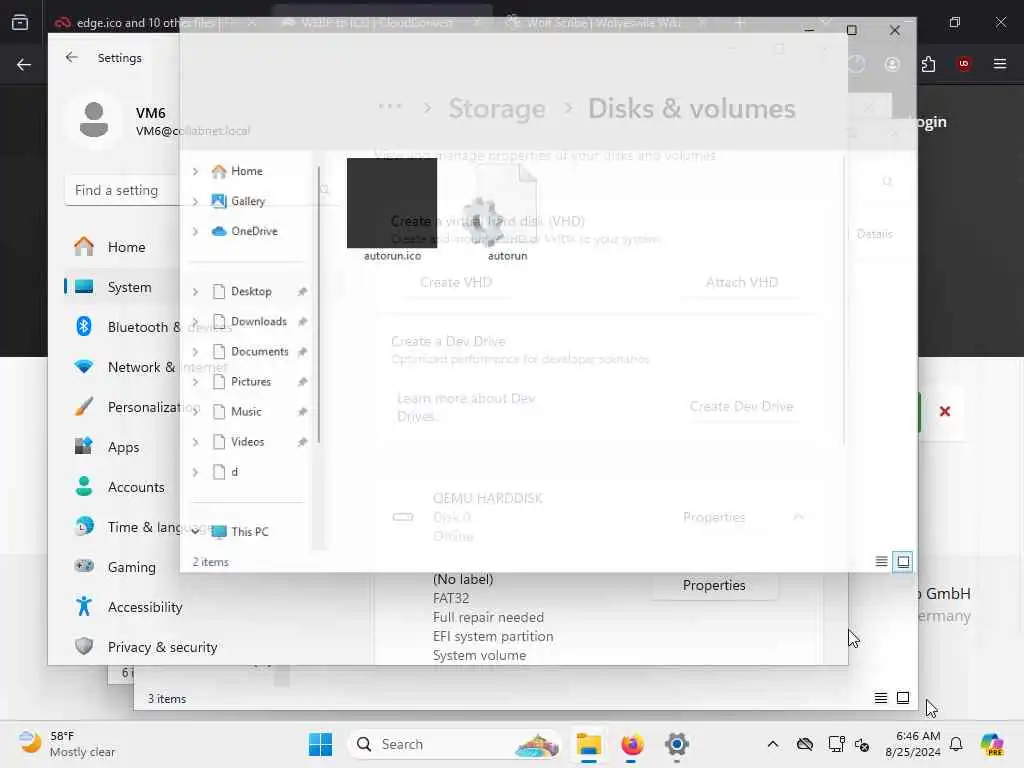This screenshot has width=1024, height=768.
Task: Show hidden system tray icons
Action: pyautogui.click(x=773, y=744)
